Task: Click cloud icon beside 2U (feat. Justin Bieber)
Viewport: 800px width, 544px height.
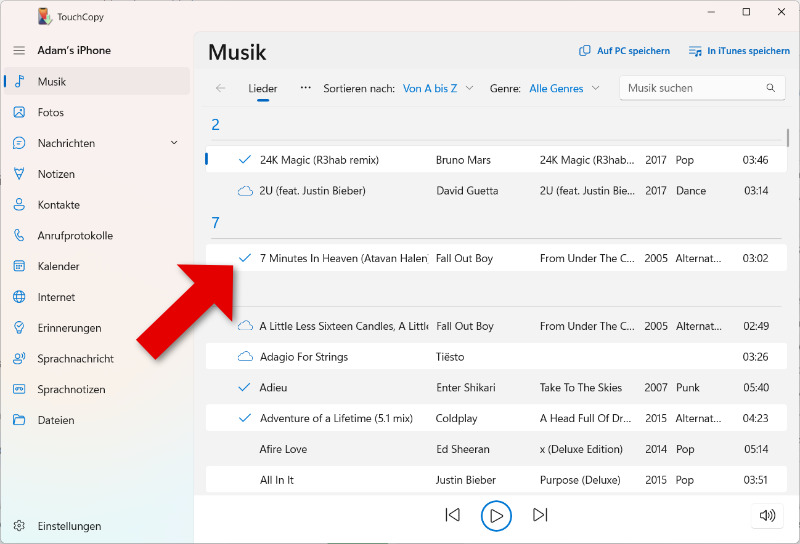Action: [x=245, y=191]
